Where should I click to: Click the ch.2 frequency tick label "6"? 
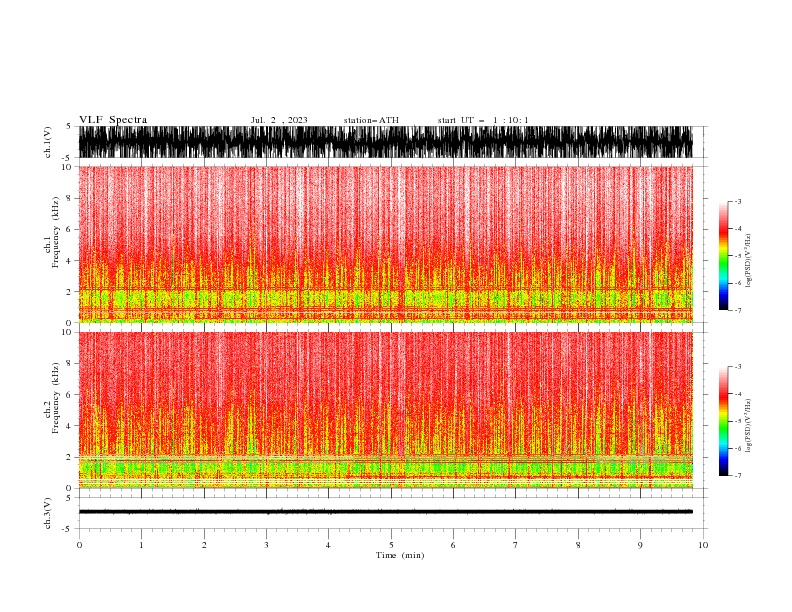[69, 394]
